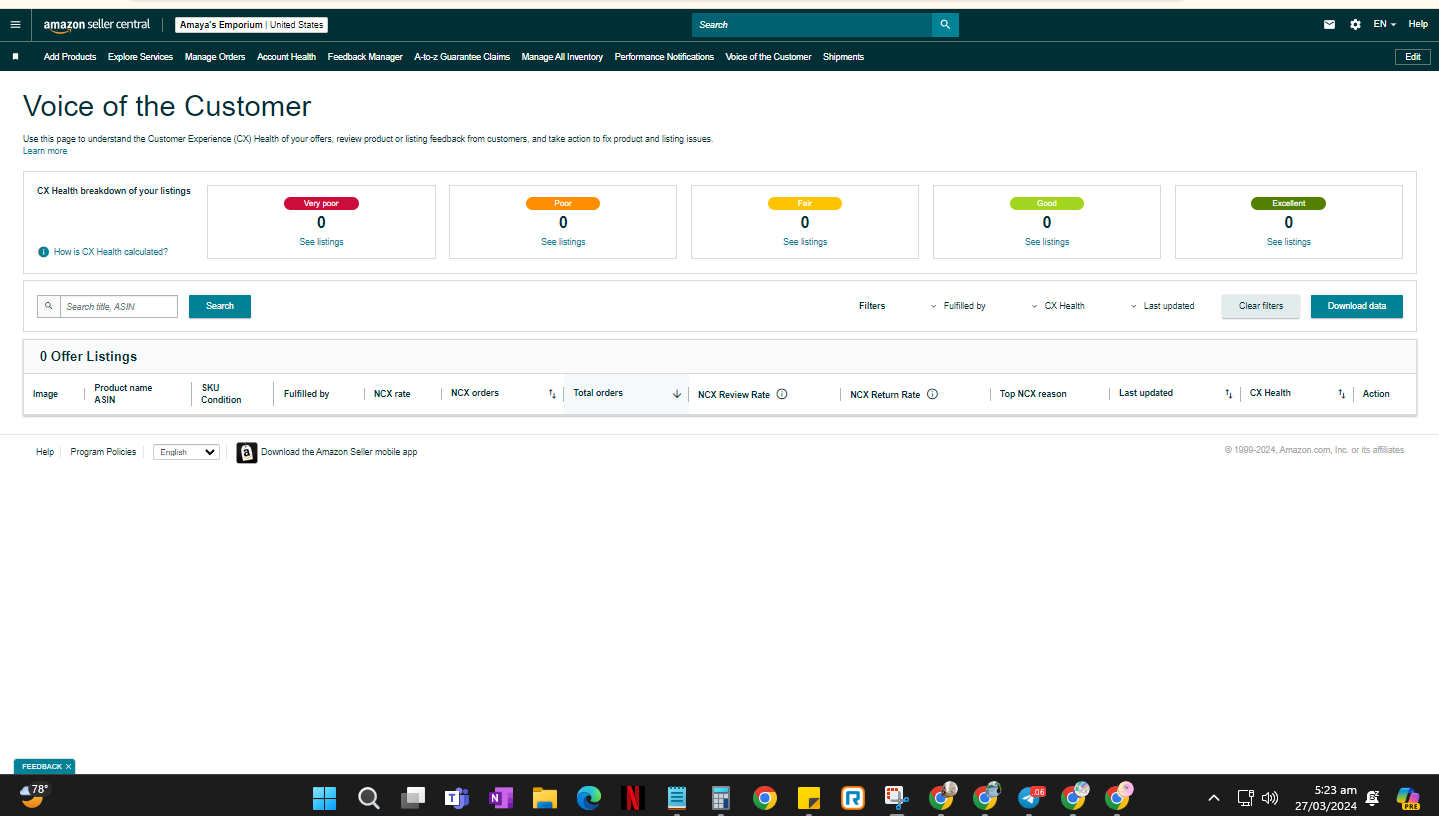Expand the Fulfilled by filter dropdown

[x=958, y=306]
